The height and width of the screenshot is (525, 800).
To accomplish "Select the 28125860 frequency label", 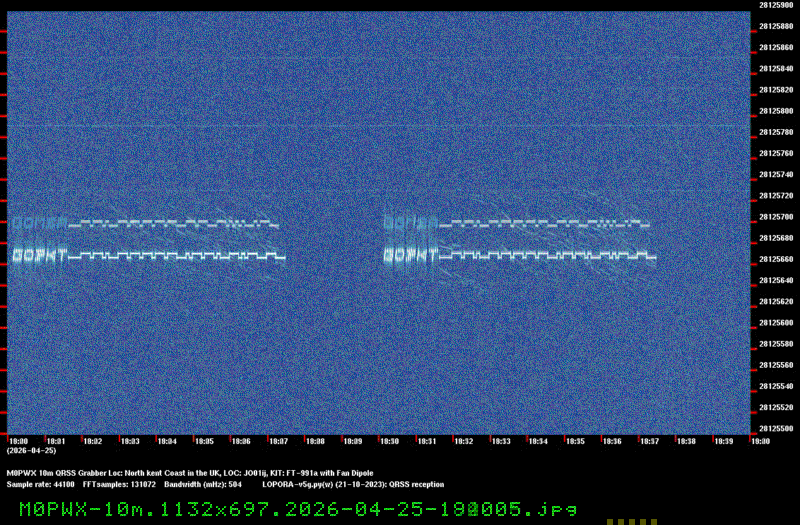I will [776, 47].
